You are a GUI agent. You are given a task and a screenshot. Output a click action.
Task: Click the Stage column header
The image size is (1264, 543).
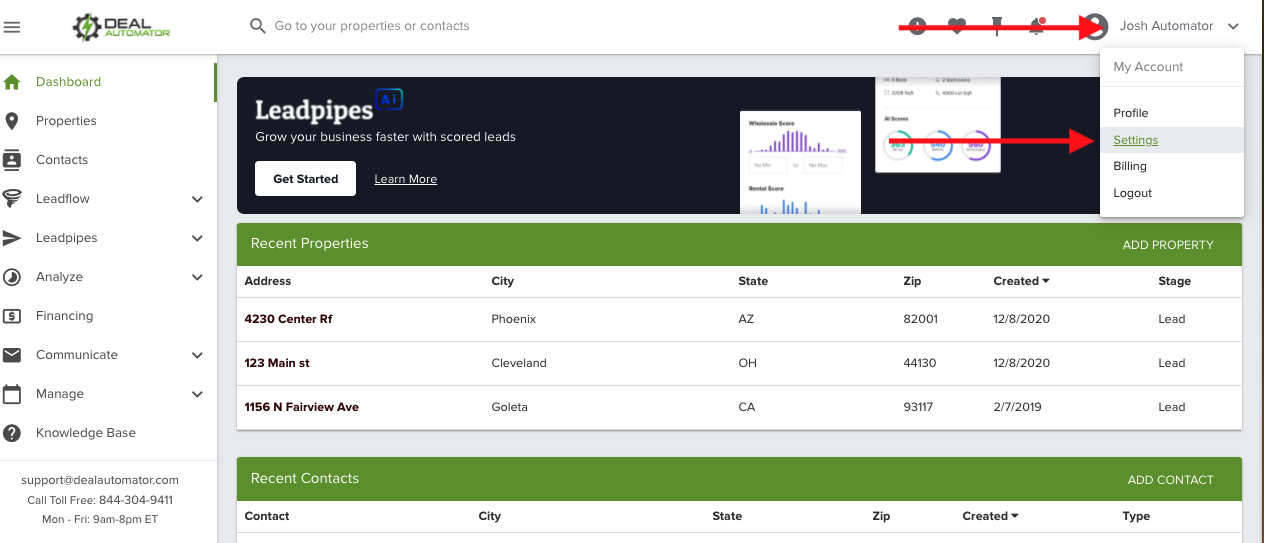(1174, 281)
